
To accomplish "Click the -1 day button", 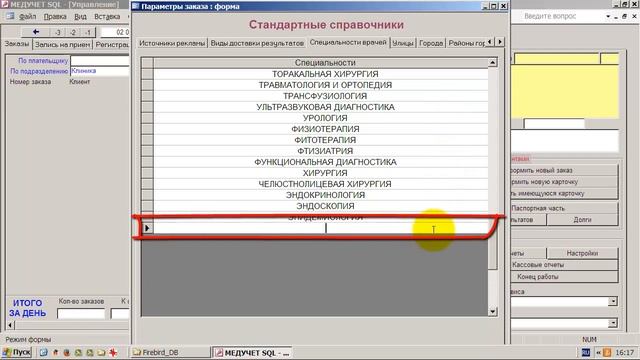I will [88, 32].
